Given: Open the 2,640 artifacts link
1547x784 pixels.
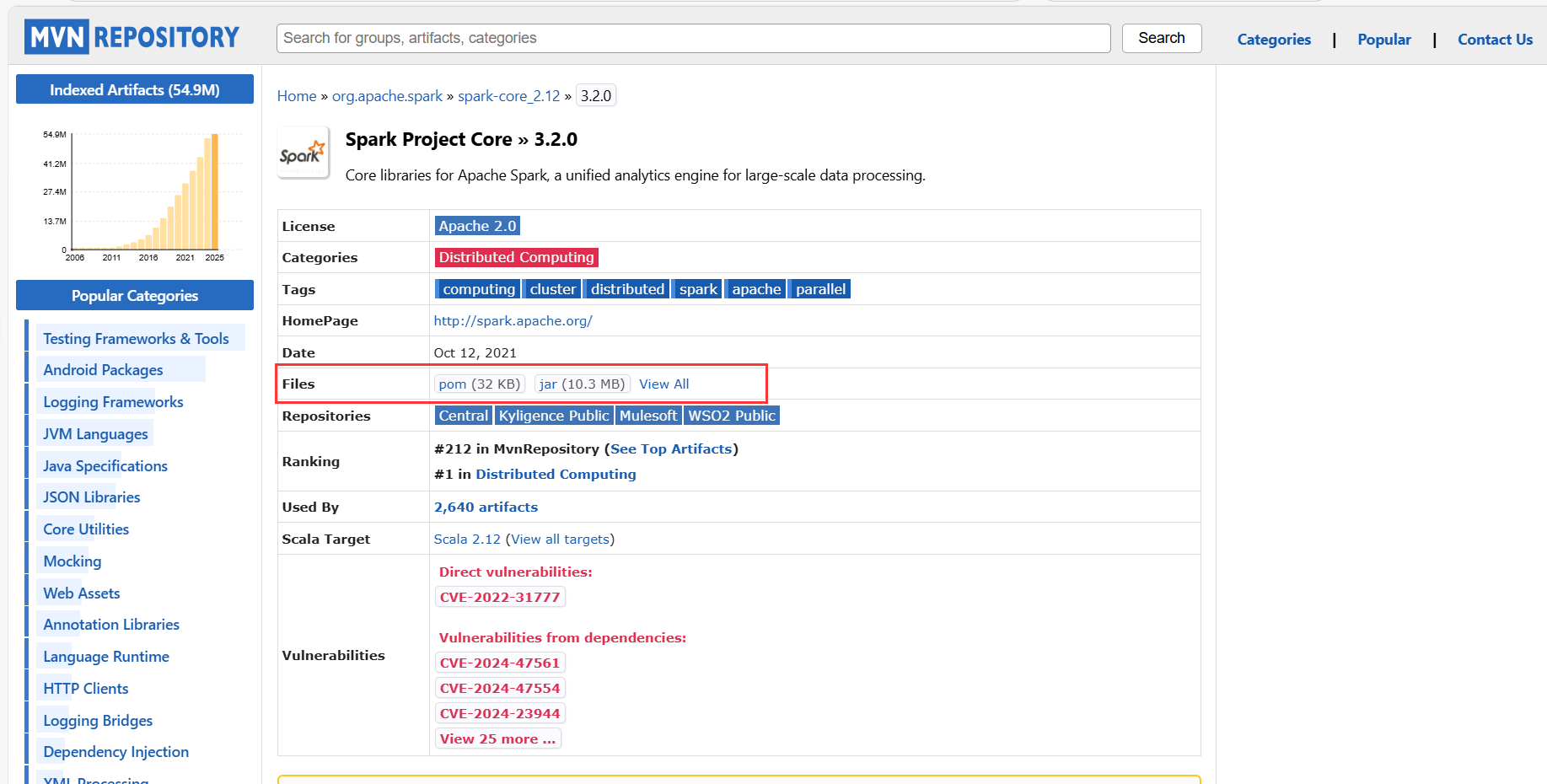Looking at the screenshot, I should tap(486, 507).
